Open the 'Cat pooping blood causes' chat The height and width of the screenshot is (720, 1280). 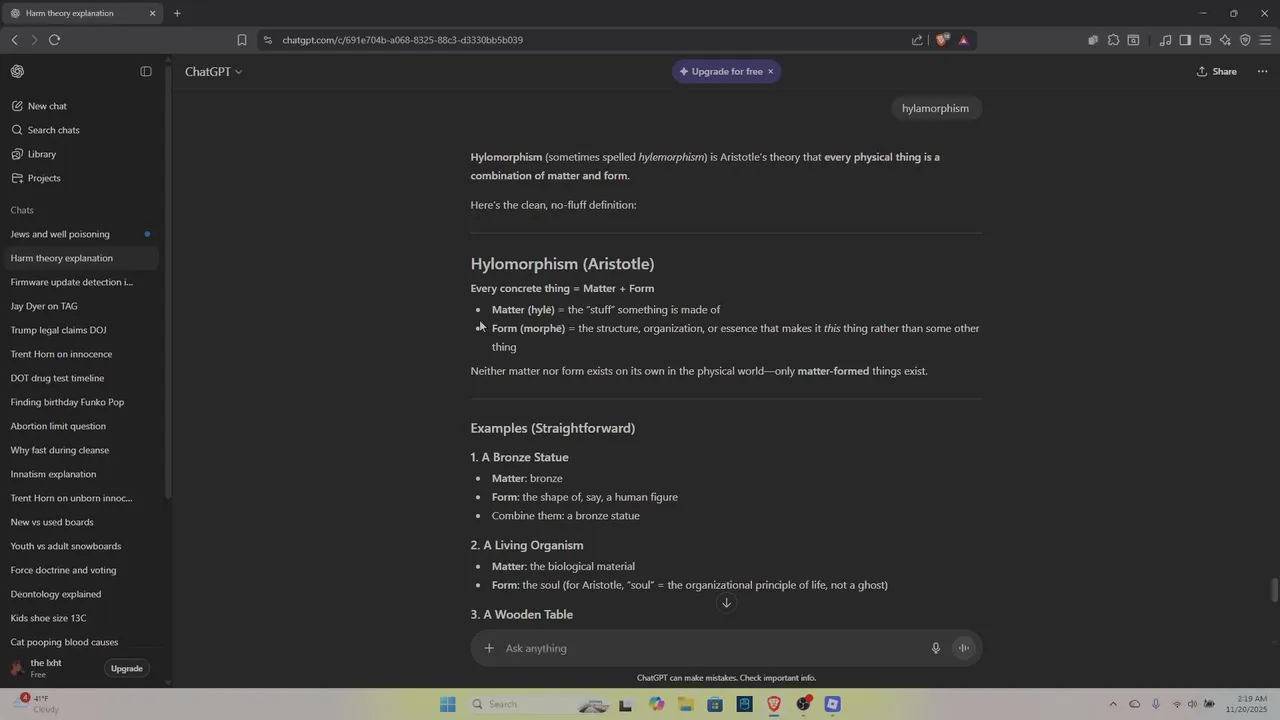click(x=80, y=642)
